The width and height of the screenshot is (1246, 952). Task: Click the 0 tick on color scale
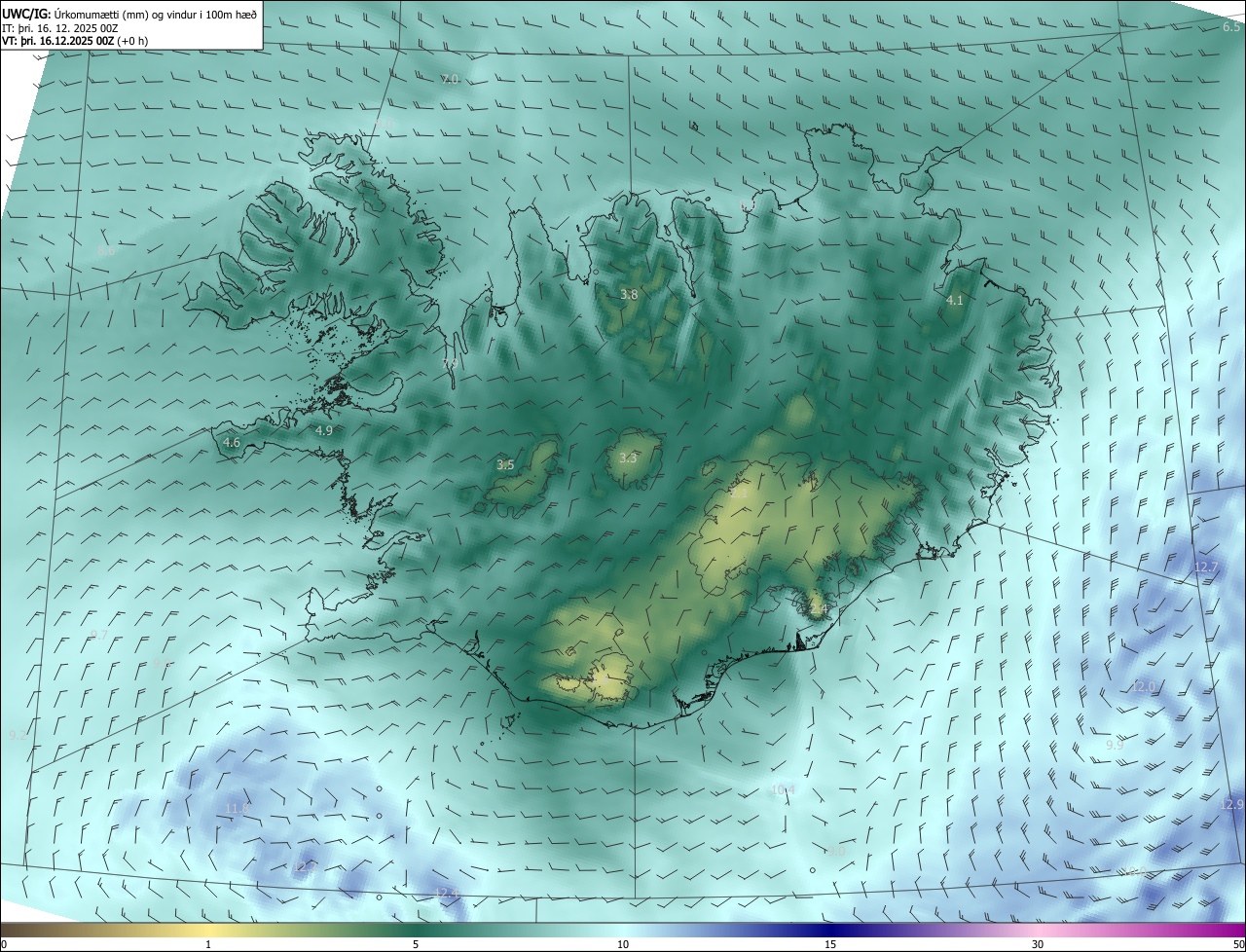(4, 944)
